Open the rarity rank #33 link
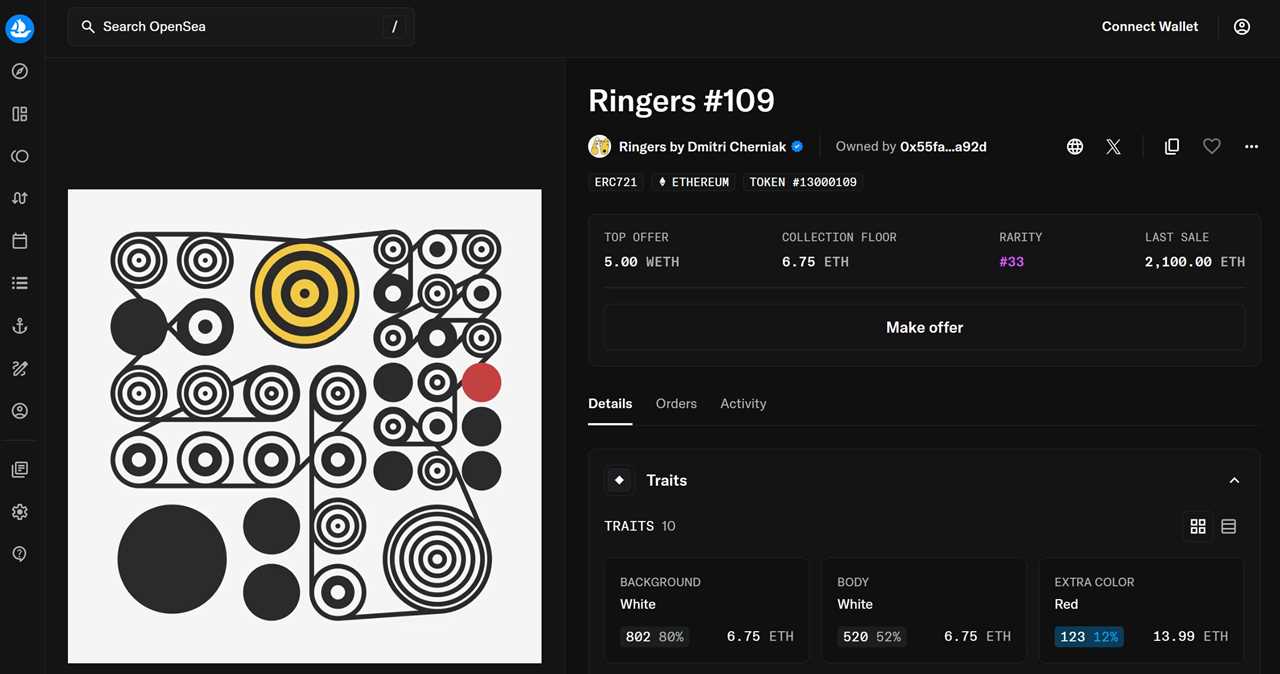 [x=1011, y=261]
